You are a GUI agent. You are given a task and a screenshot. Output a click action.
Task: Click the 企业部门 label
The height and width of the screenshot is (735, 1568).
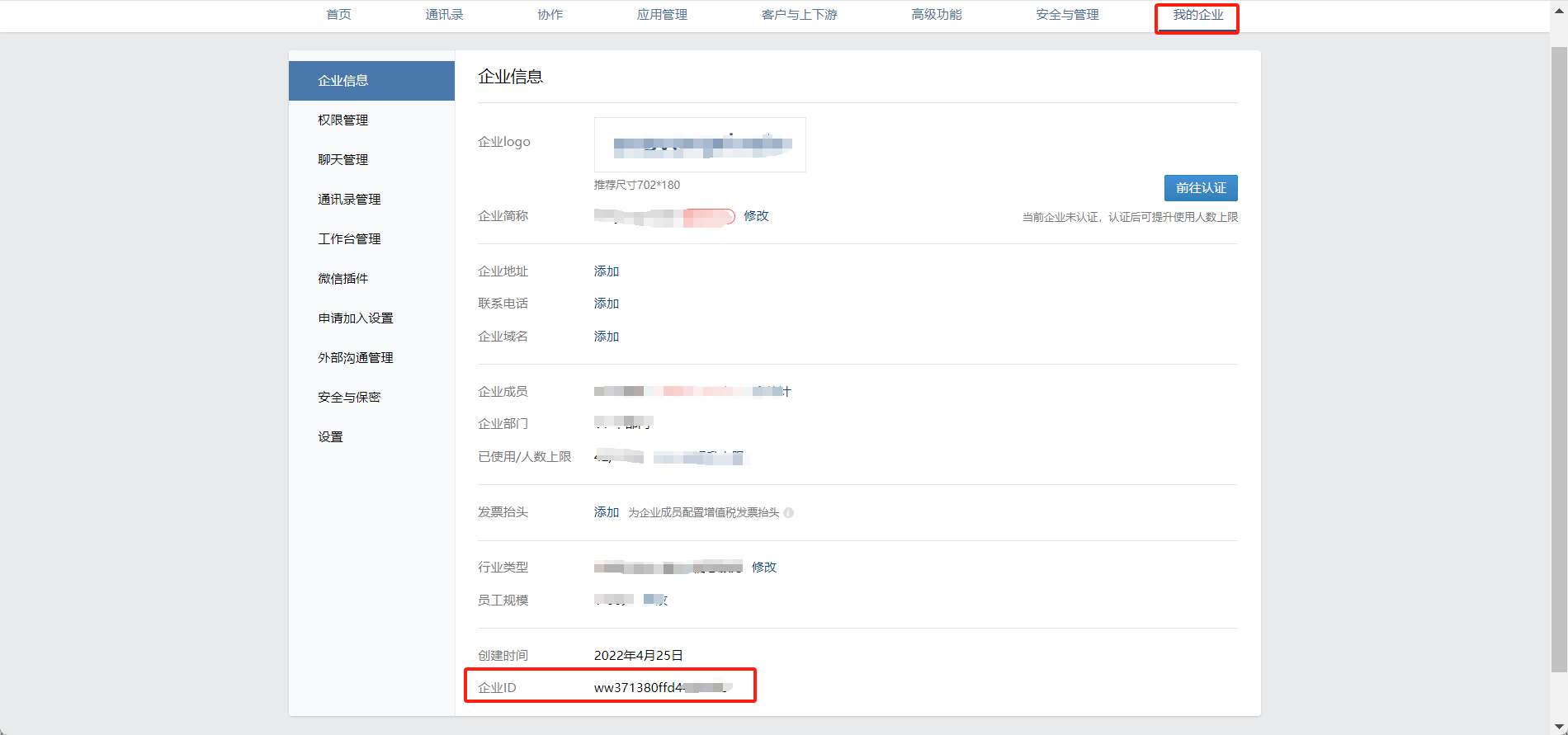pos(503,424)
